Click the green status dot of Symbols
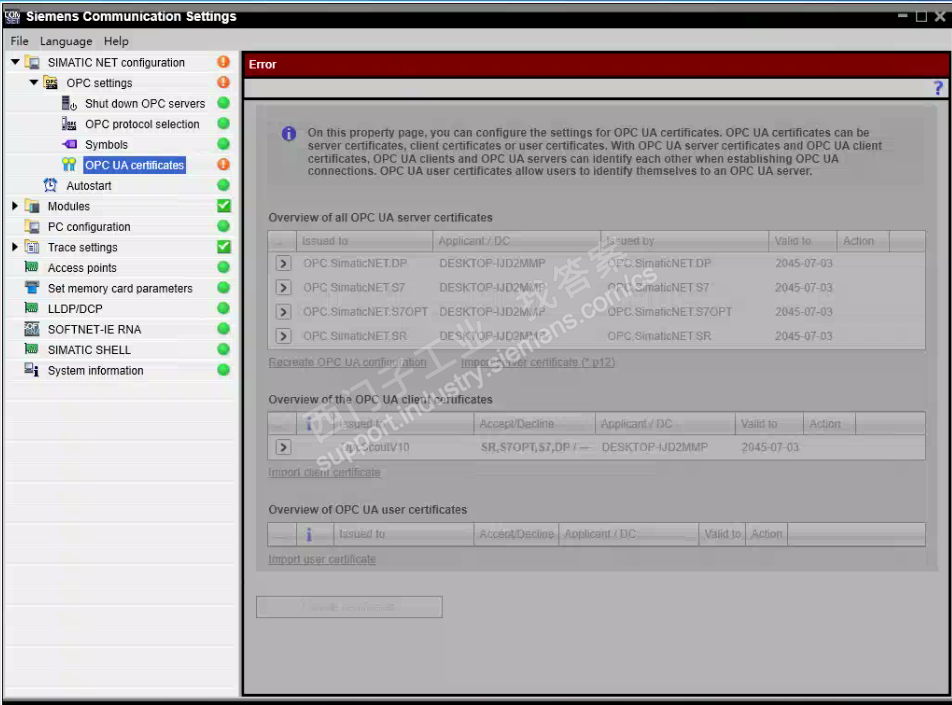The width and height of the screenshot is (952, 705). tap(223, 144)
